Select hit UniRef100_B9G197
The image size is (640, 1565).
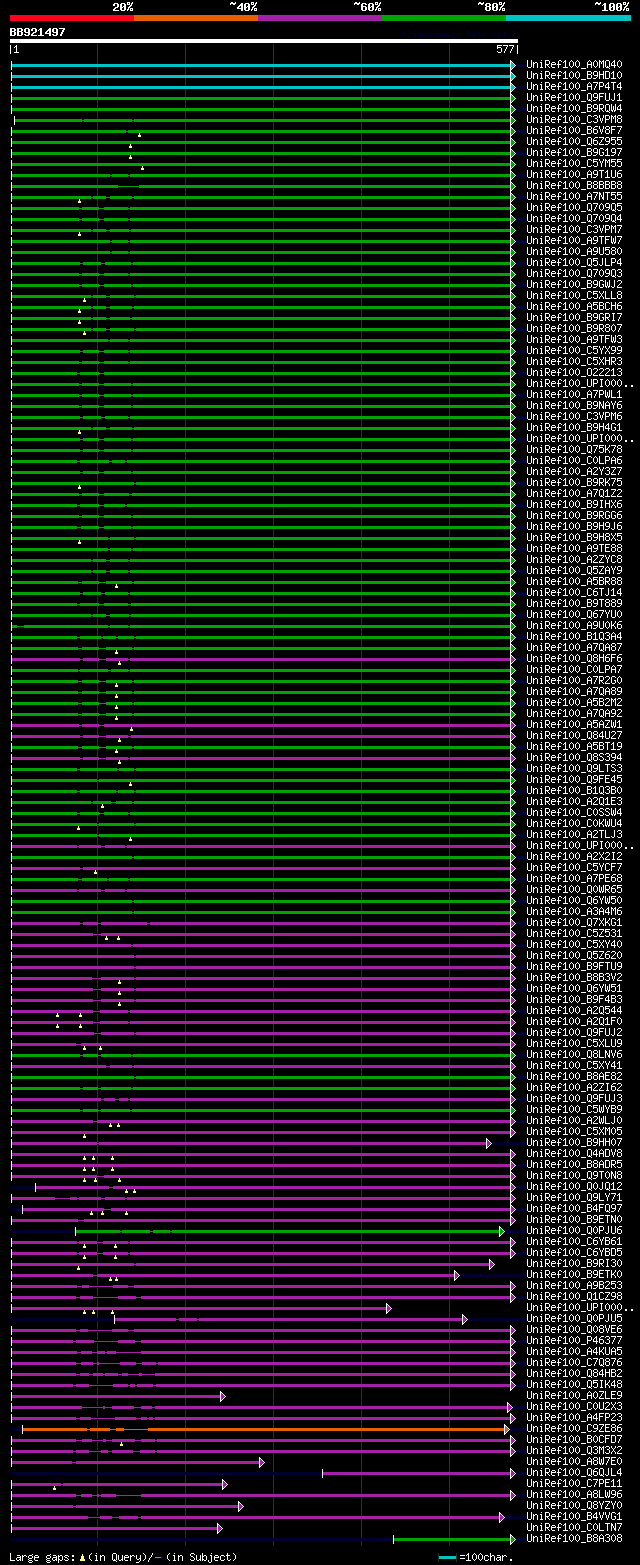coord(574,153)
